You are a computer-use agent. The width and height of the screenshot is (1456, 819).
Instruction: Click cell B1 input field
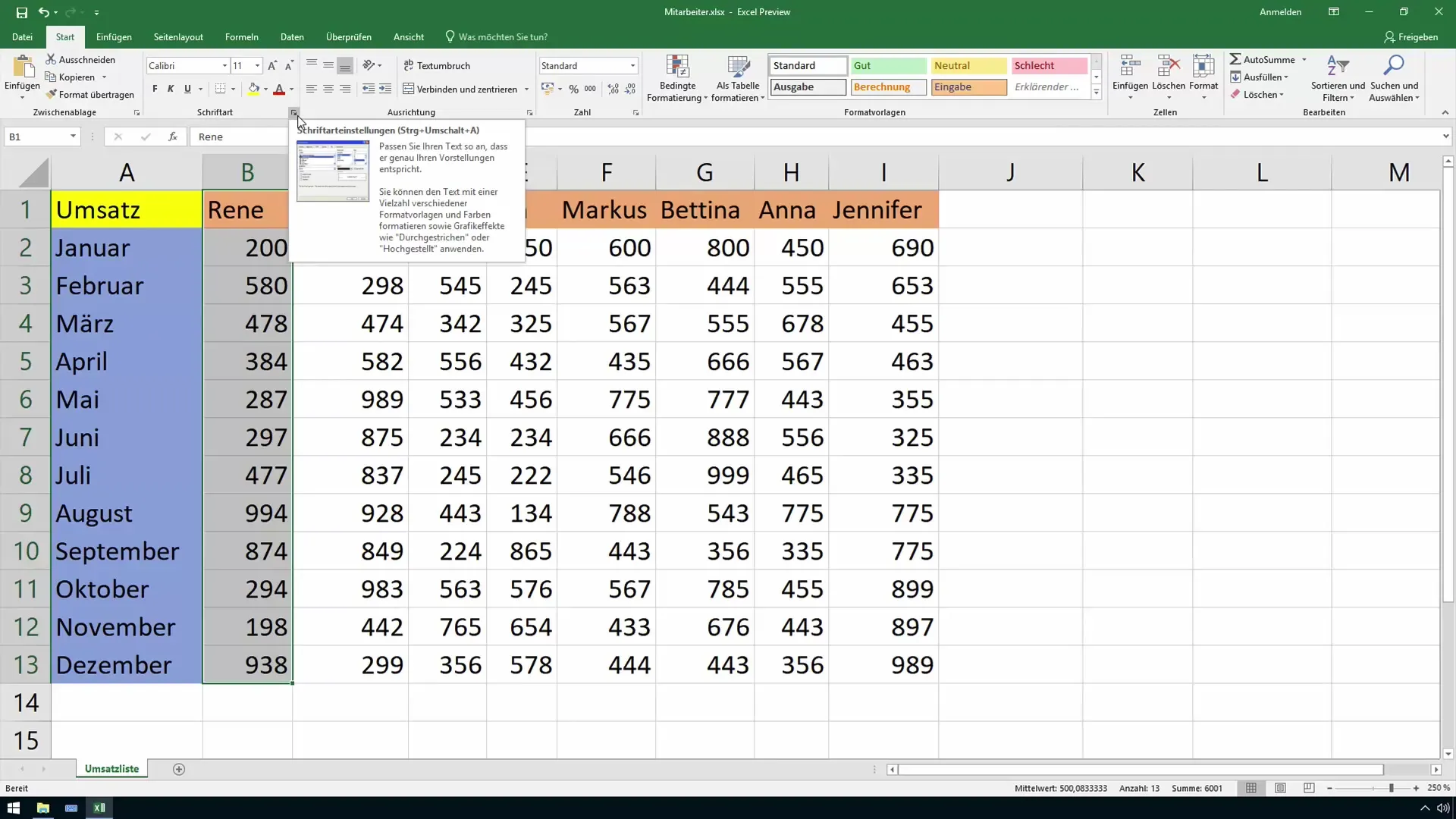pyautogui.click(x=247, y=209)
